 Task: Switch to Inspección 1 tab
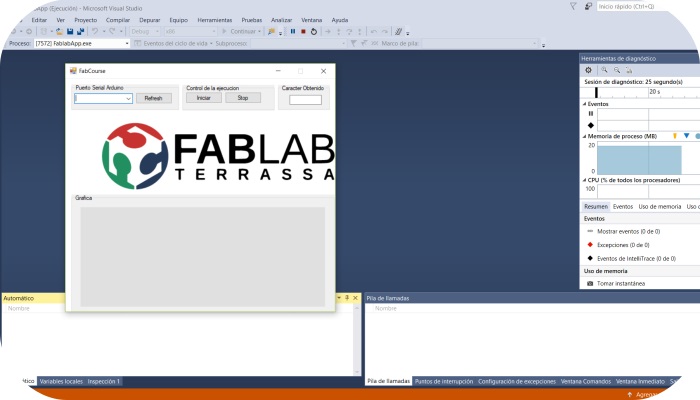click(104, 381)
